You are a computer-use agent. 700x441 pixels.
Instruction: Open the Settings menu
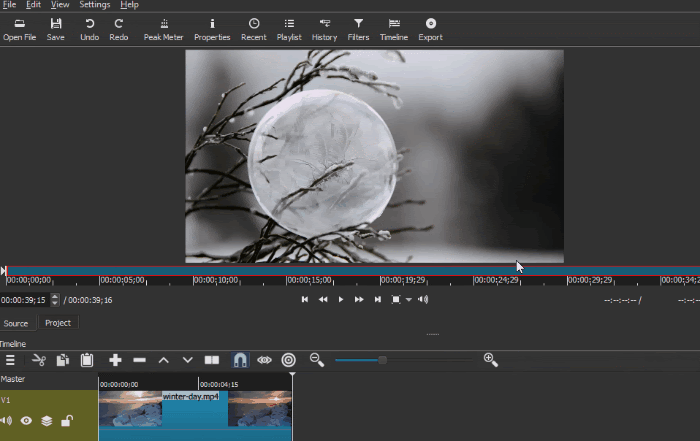pos(95,5)
